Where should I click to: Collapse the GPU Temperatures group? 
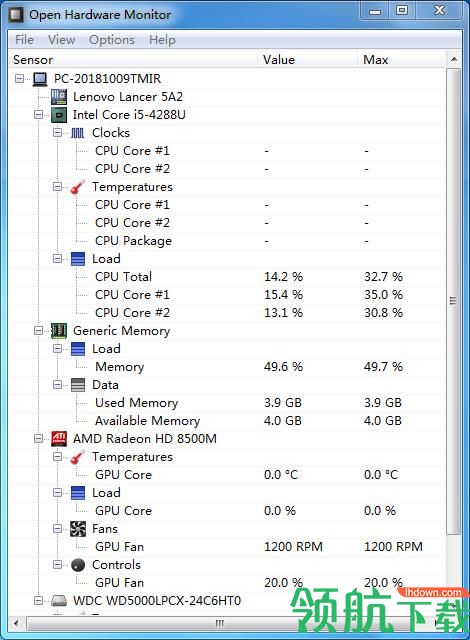(58, 457)
